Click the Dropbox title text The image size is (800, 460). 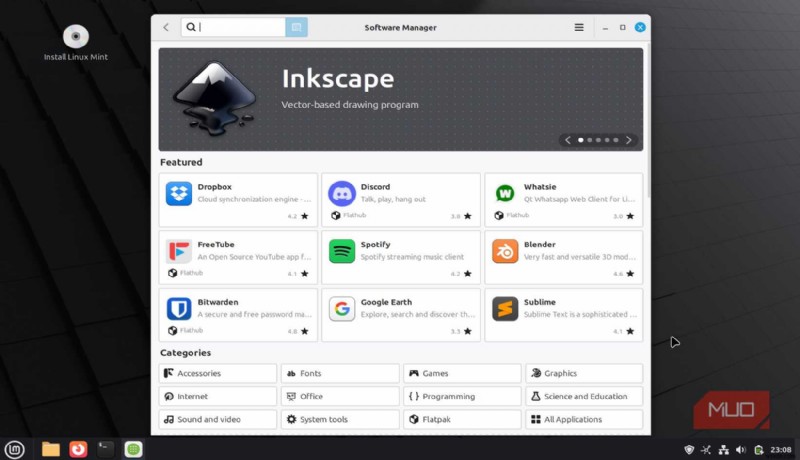[x=214, y=187]
